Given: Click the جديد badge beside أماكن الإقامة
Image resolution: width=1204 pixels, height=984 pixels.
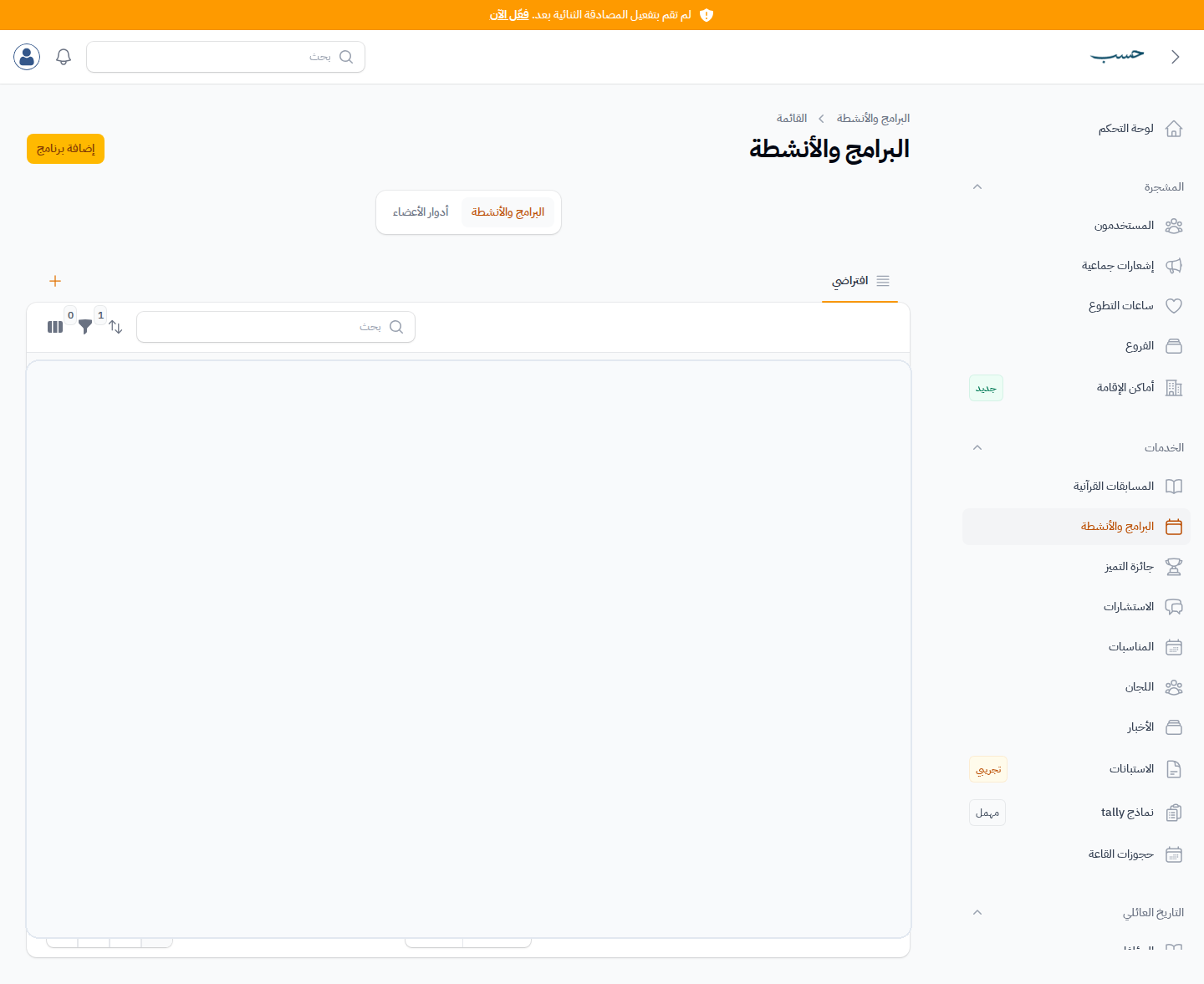Looking at the screenshot, I should pyautogui.click(x=986, y=388).
